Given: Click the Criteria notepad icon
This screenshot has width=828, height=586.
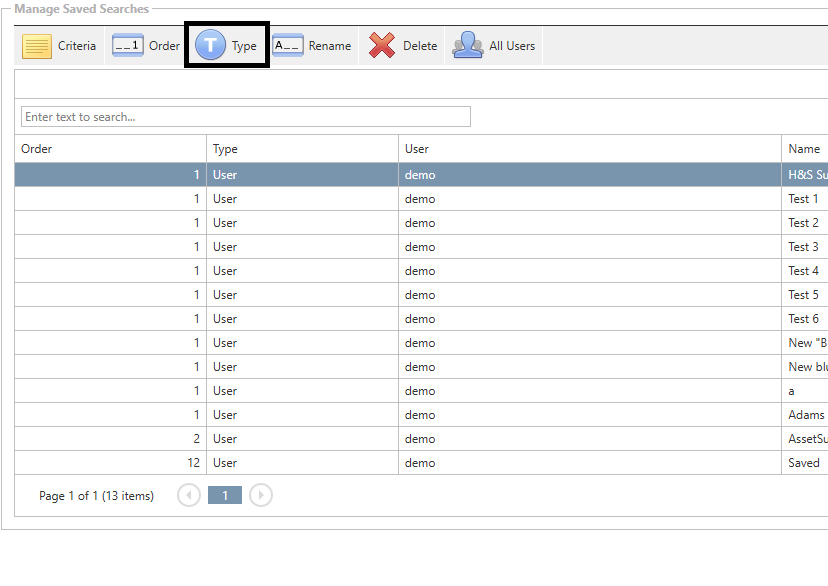Looking at the screenshot, I should tap(37, 46).
